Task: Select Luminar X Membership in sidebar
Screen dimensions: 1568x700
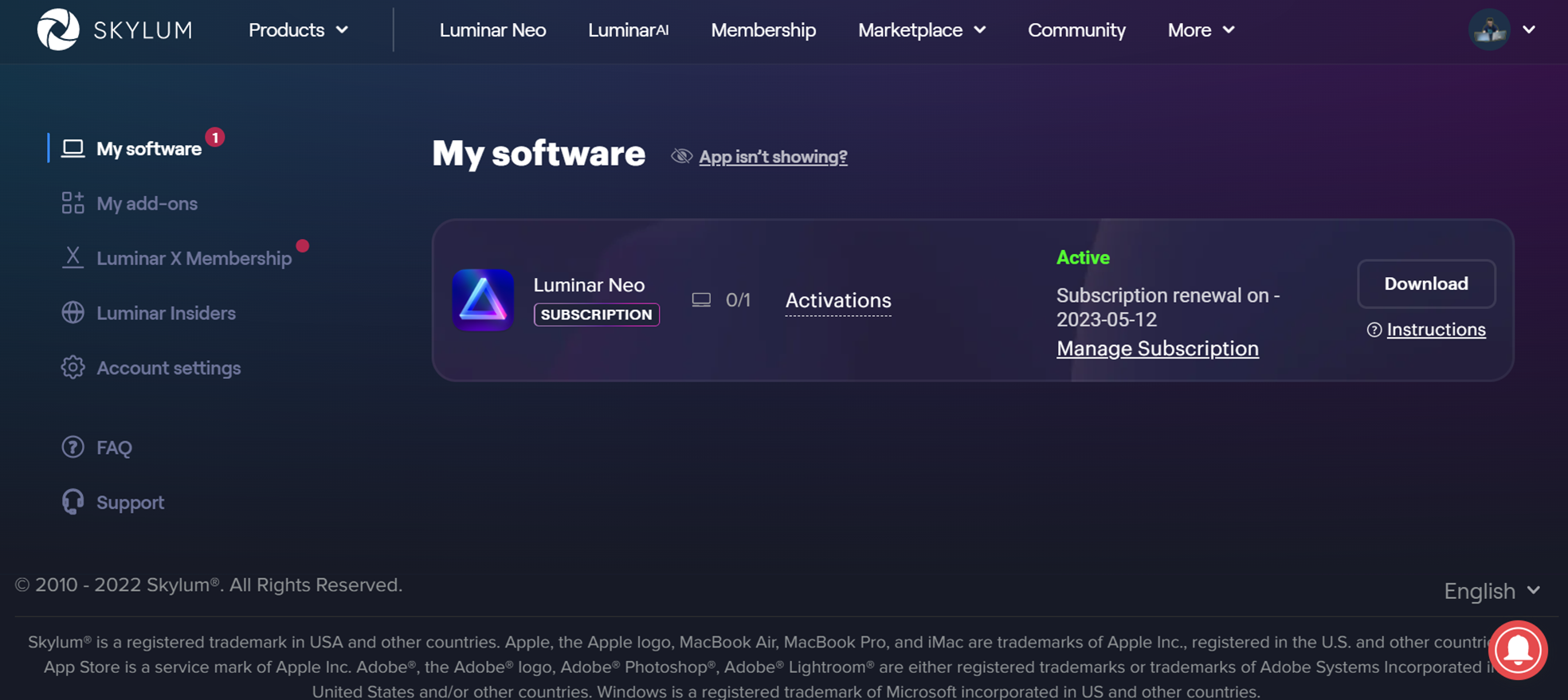Action: click(194, 258)
